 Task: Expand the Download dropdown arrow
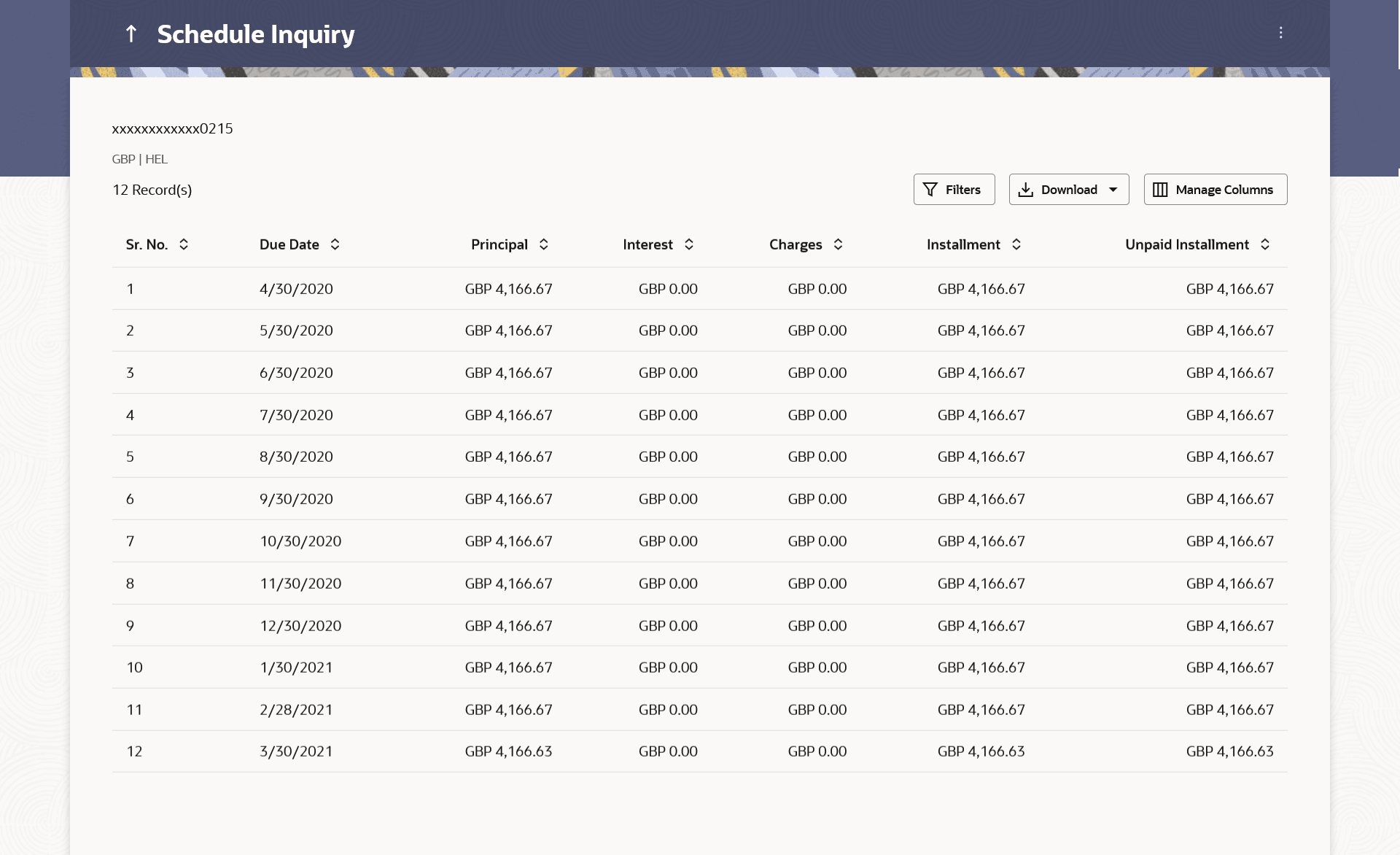1113,190
